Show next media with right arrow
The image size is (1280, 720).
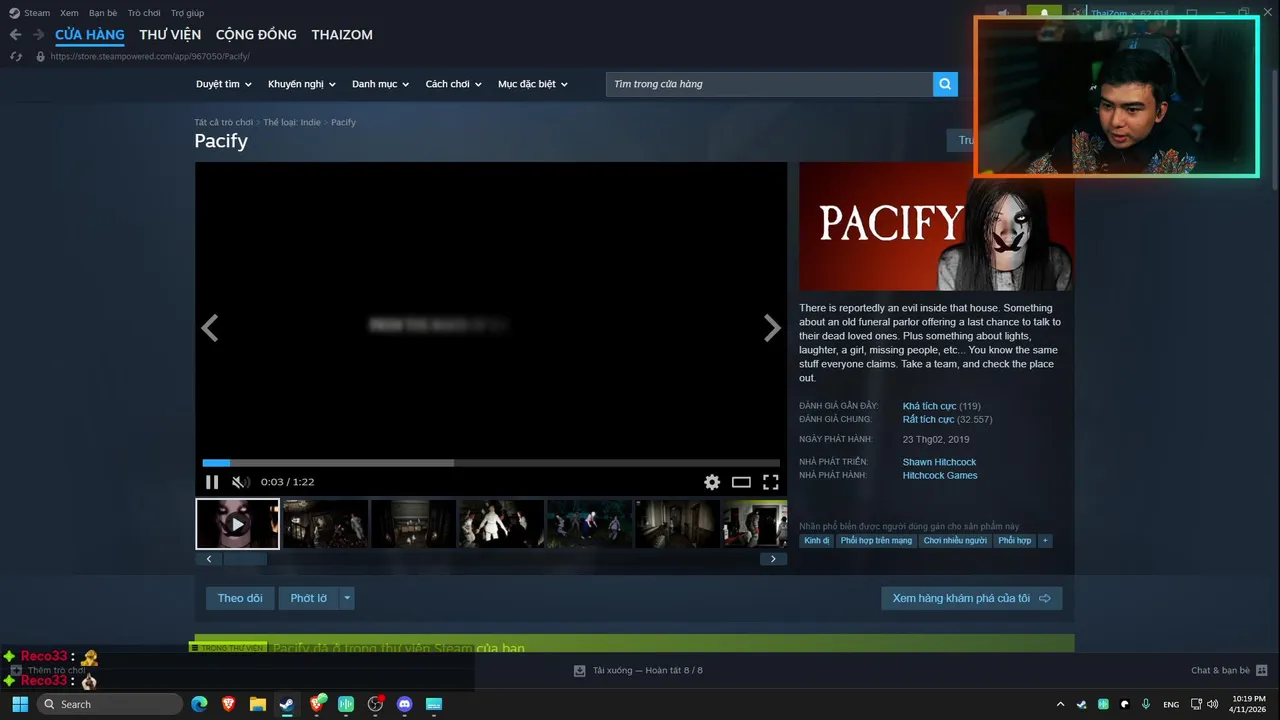(x=772, y=328)
